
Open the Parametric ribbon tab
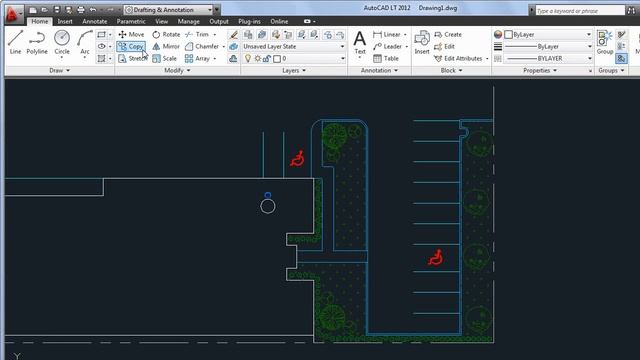(x=131, y=21)
